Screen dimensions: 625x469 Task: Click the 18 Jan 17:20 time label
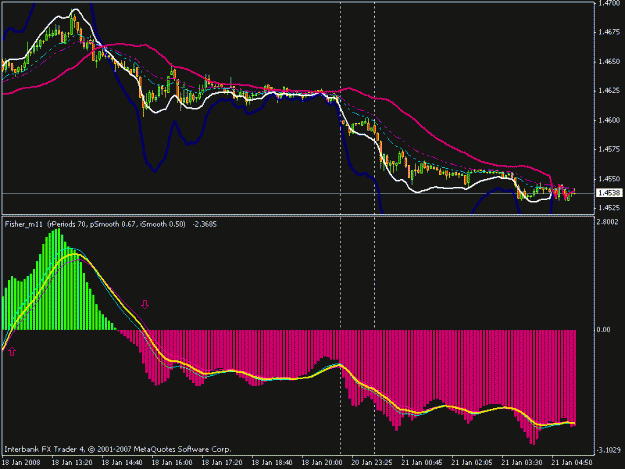(222, 463)
